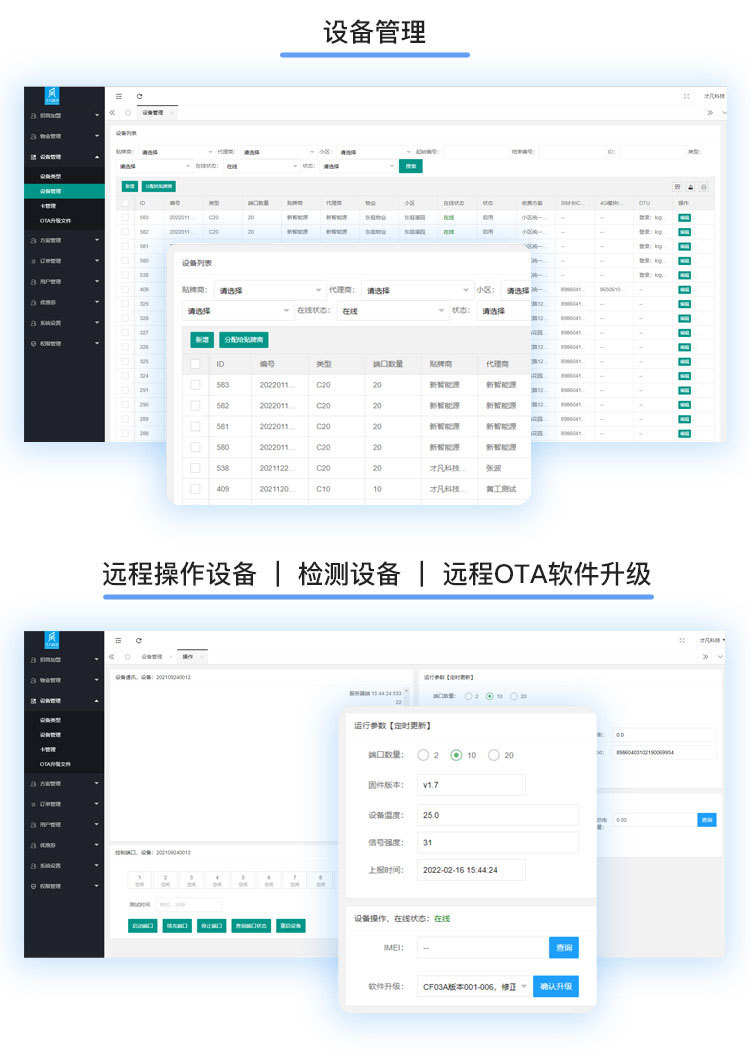
Task: Click left double-arrow tab scroll in top screenshot
Action: (112, 112)
